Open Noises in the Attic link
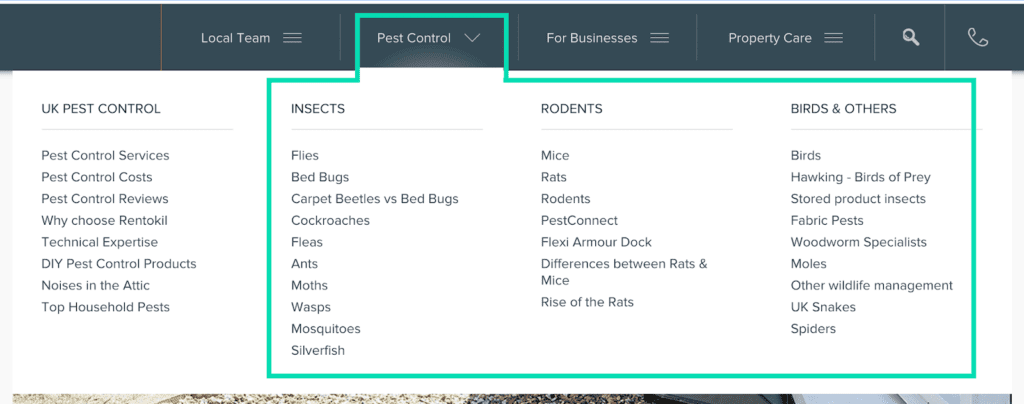The image size is (1024, 404). pos(95,285)
